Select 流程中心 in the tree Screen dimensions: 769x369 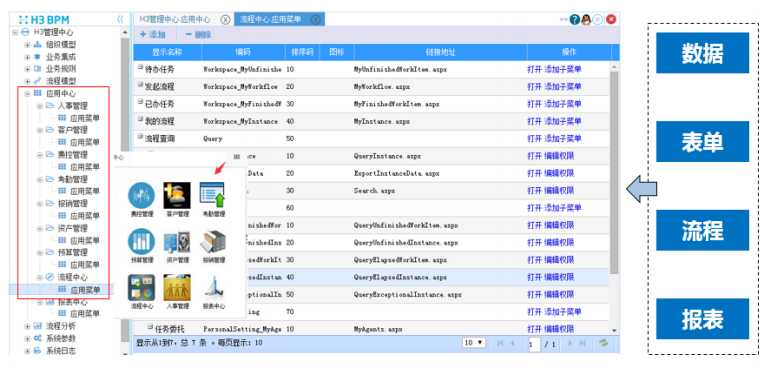click(73, 277)
